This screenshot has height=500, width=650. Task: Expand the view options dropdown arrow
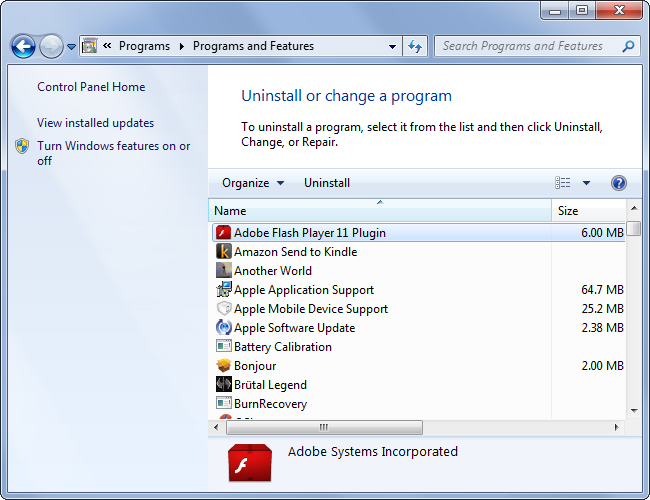586,183
